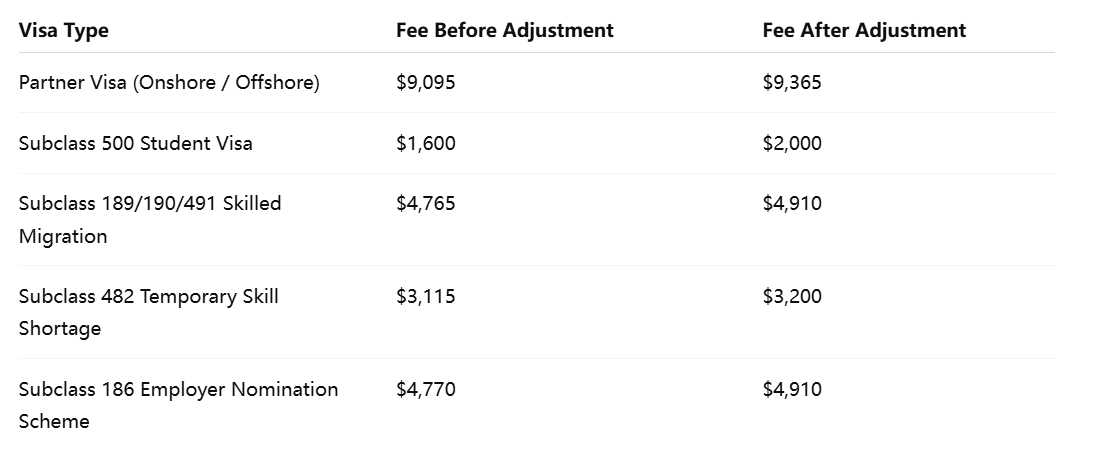Click the Fee Before Adjustment header
Screen dimensions: 1094x464
click(x=505, y=31)
